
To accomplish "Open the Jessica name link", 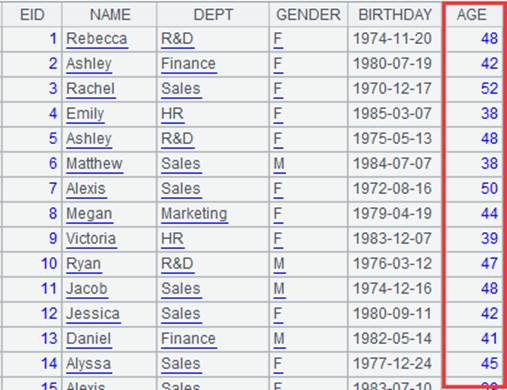I will point(93,314).
